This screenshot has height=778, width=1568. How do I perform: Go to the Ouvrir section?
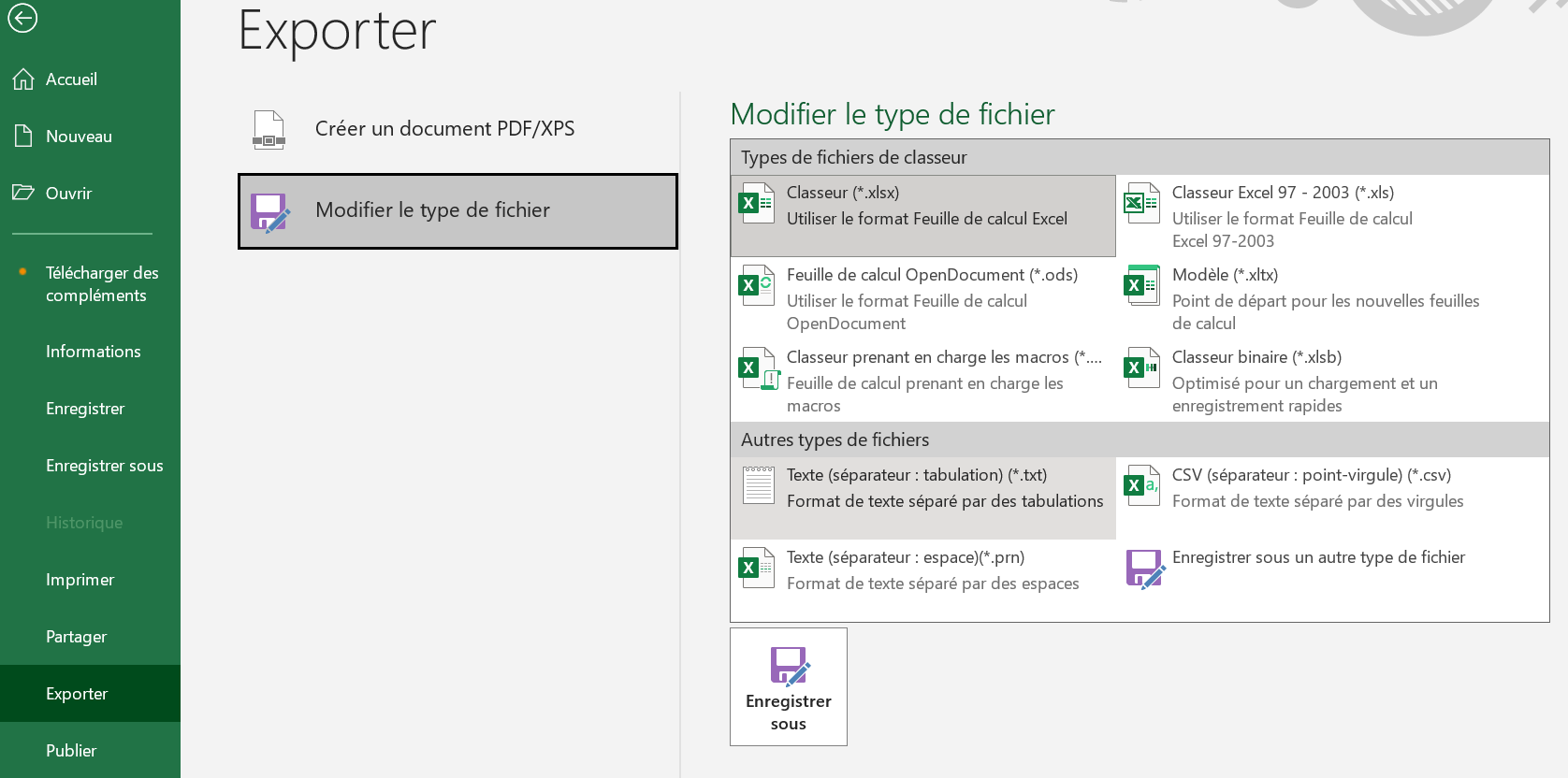coord(90,194)
